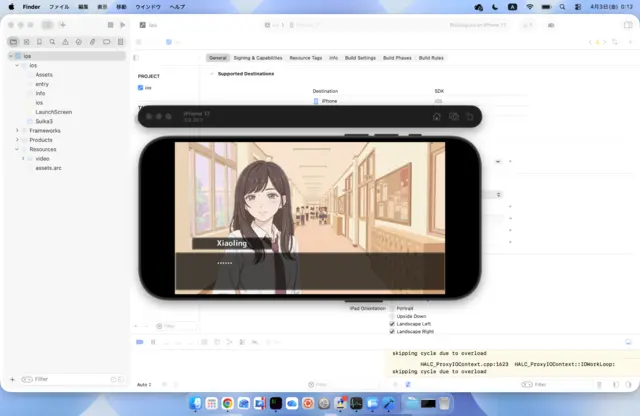Stop the running build in Xcode
The image size is (640, 416).
click(x=110, y=25)
